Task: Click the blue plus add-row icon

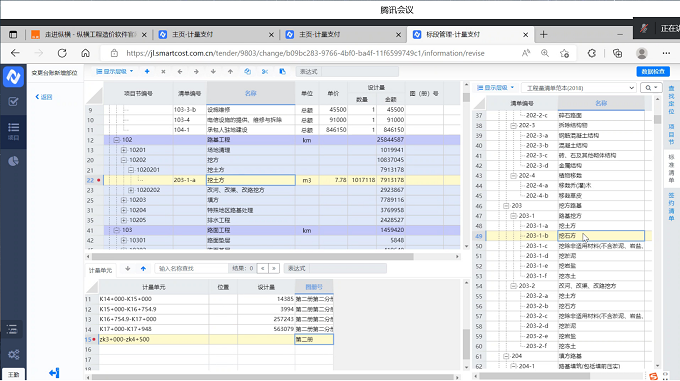Action: (147, 72)
